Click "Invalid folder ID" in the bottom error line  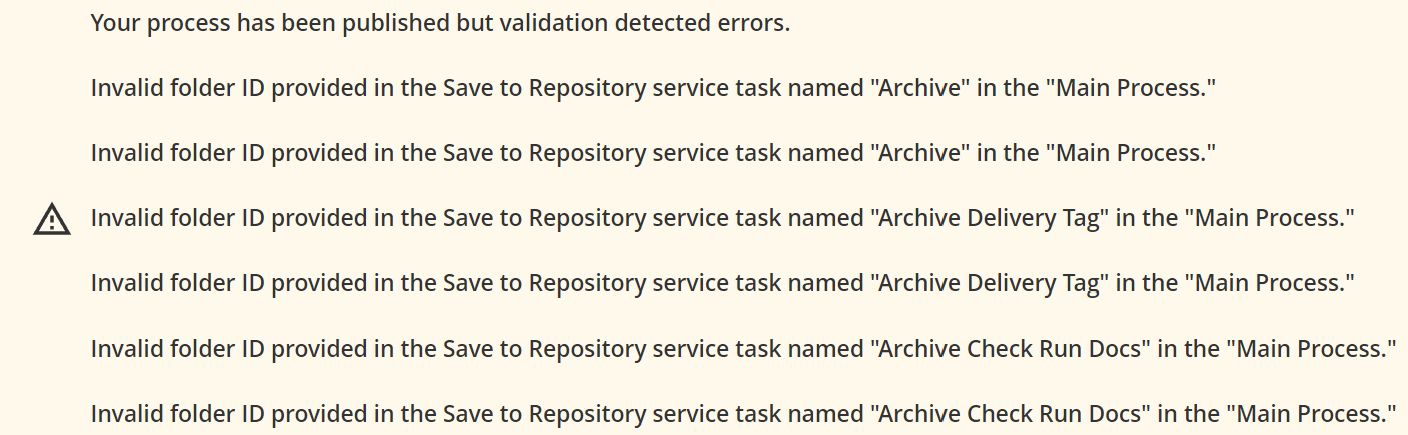[178, 413]
